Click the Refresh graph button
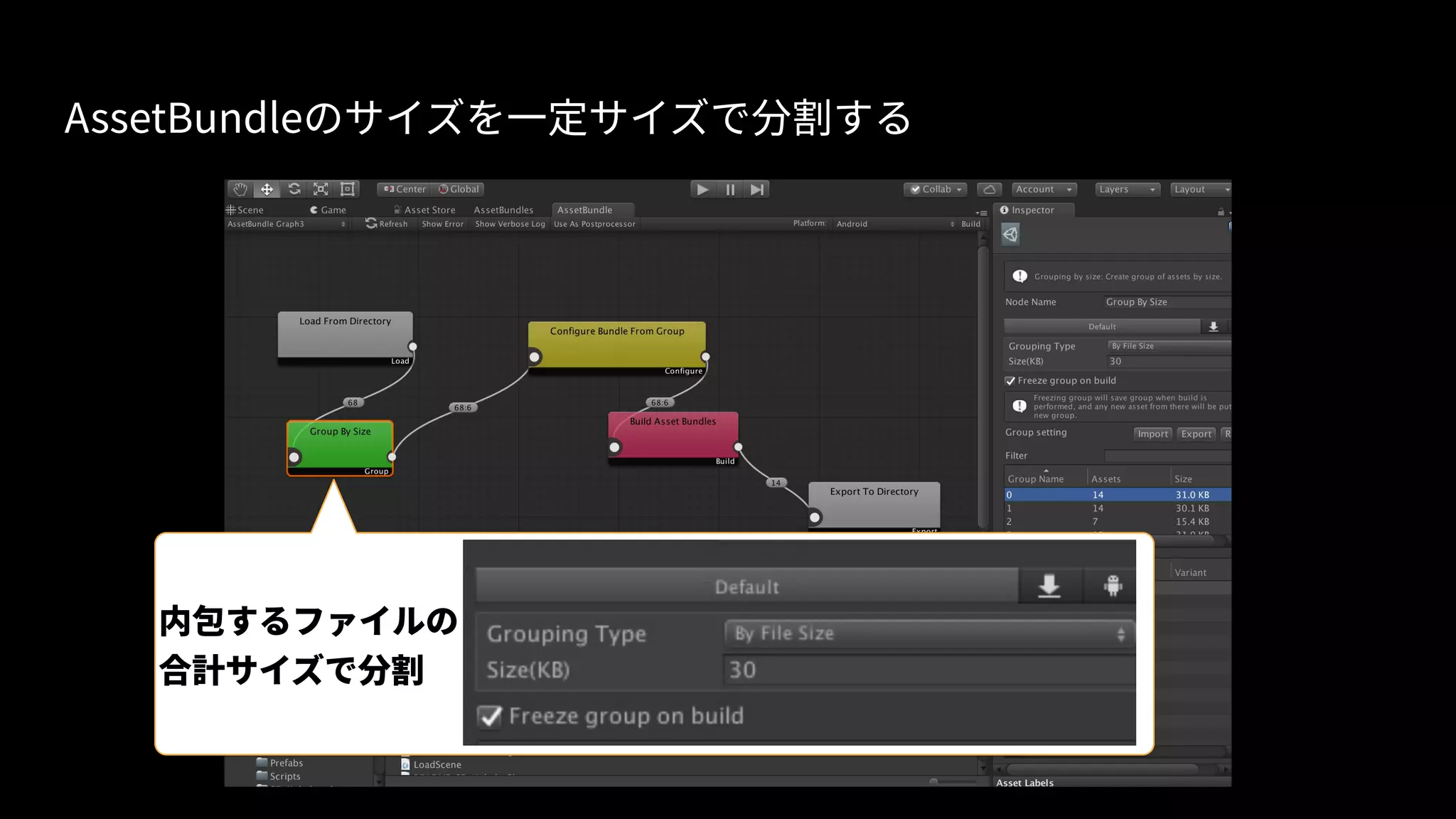 (387, 224)
